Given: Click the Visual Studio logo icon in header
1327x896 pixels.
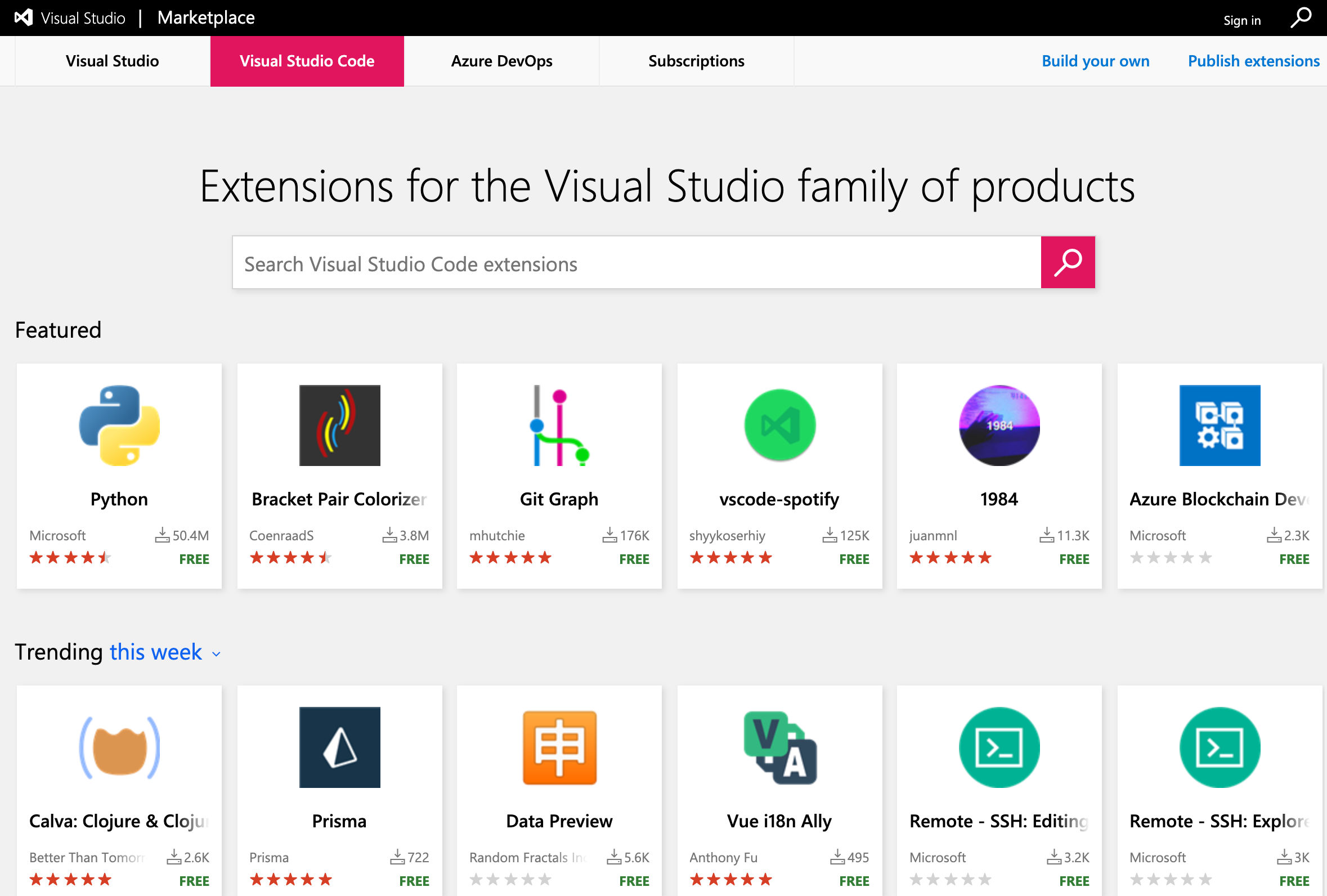Looking at the screenshot, I should pos(24,17).
